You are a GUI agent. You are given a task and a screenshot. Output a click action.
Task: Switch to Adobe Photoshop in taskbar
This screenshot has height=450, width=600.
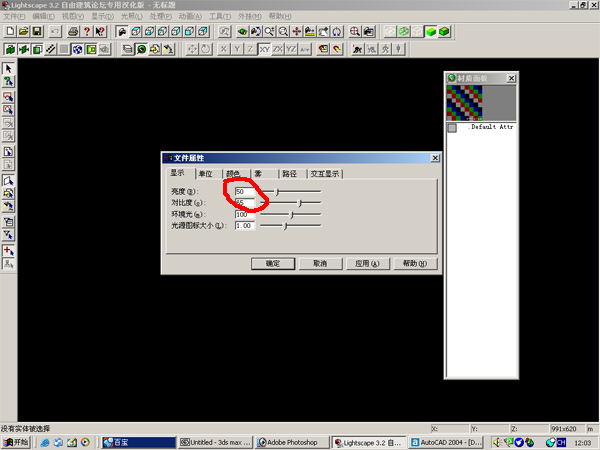(292, 442)
